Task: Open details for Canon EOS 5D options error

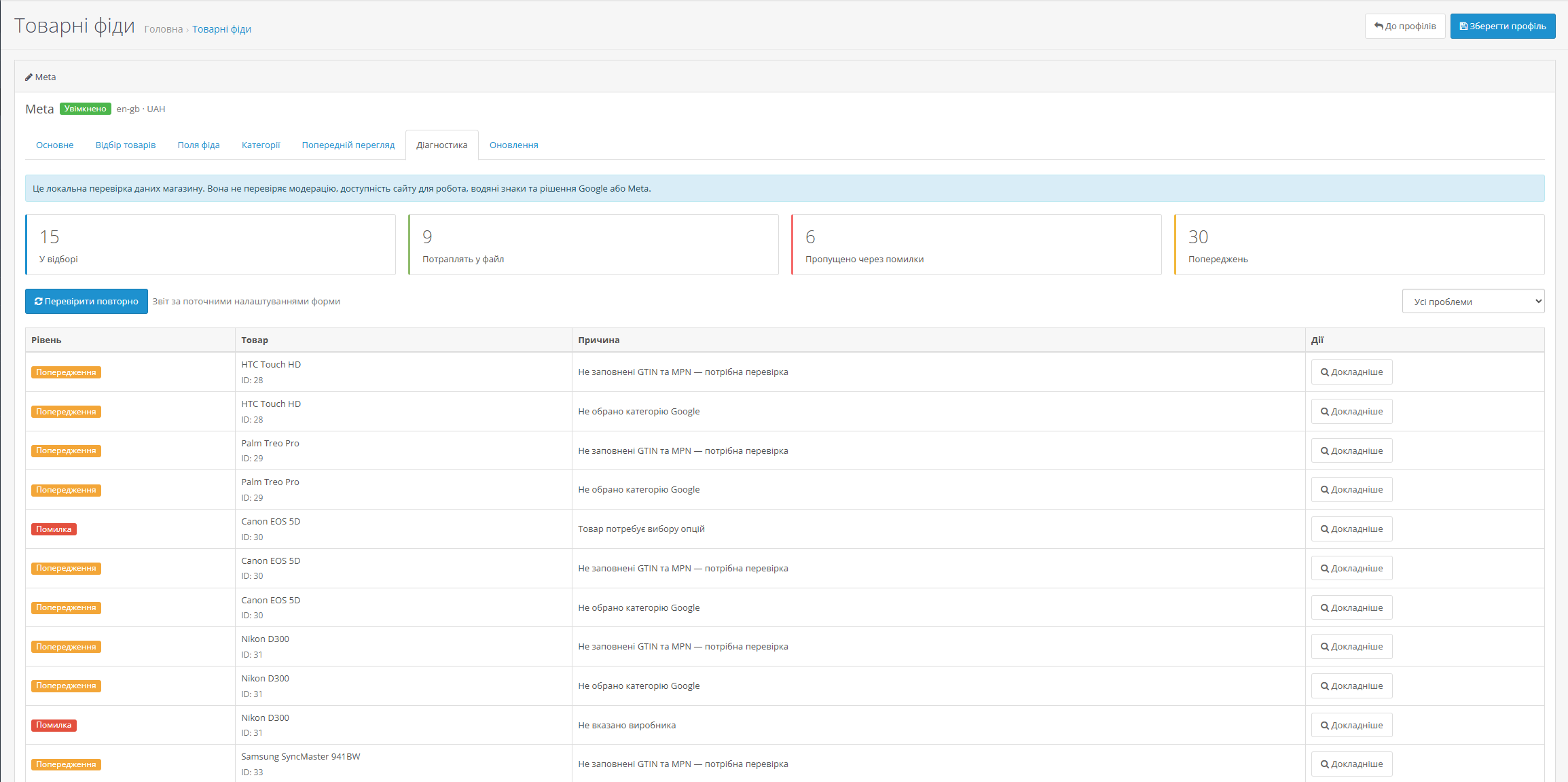Action: click(1351, 529)
